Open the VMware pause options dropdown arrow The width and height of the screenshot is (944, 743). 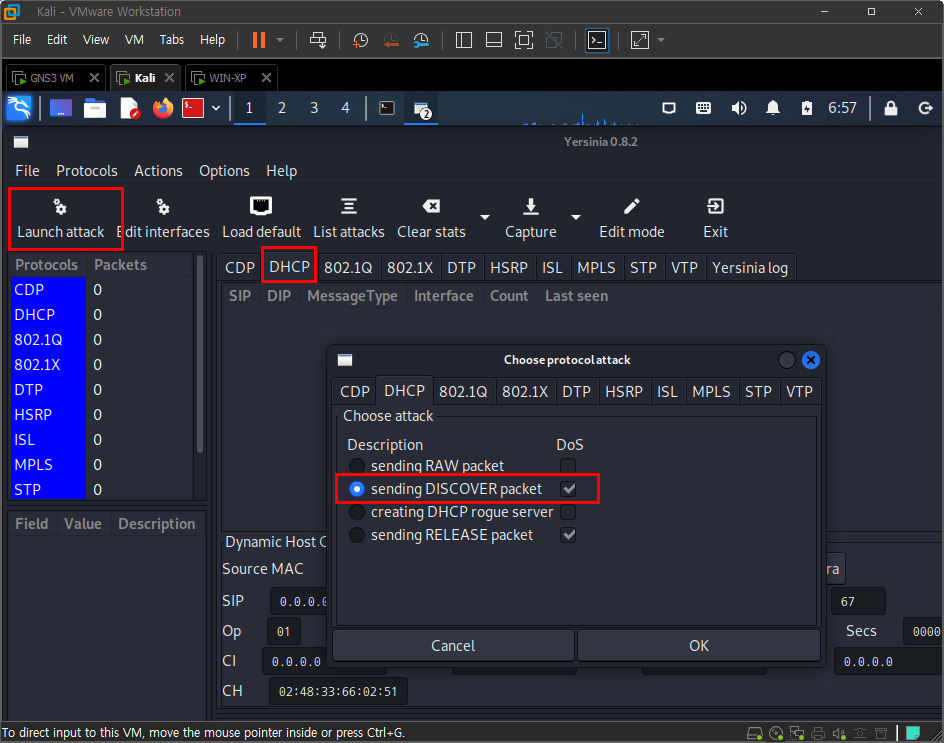[280, 40]
